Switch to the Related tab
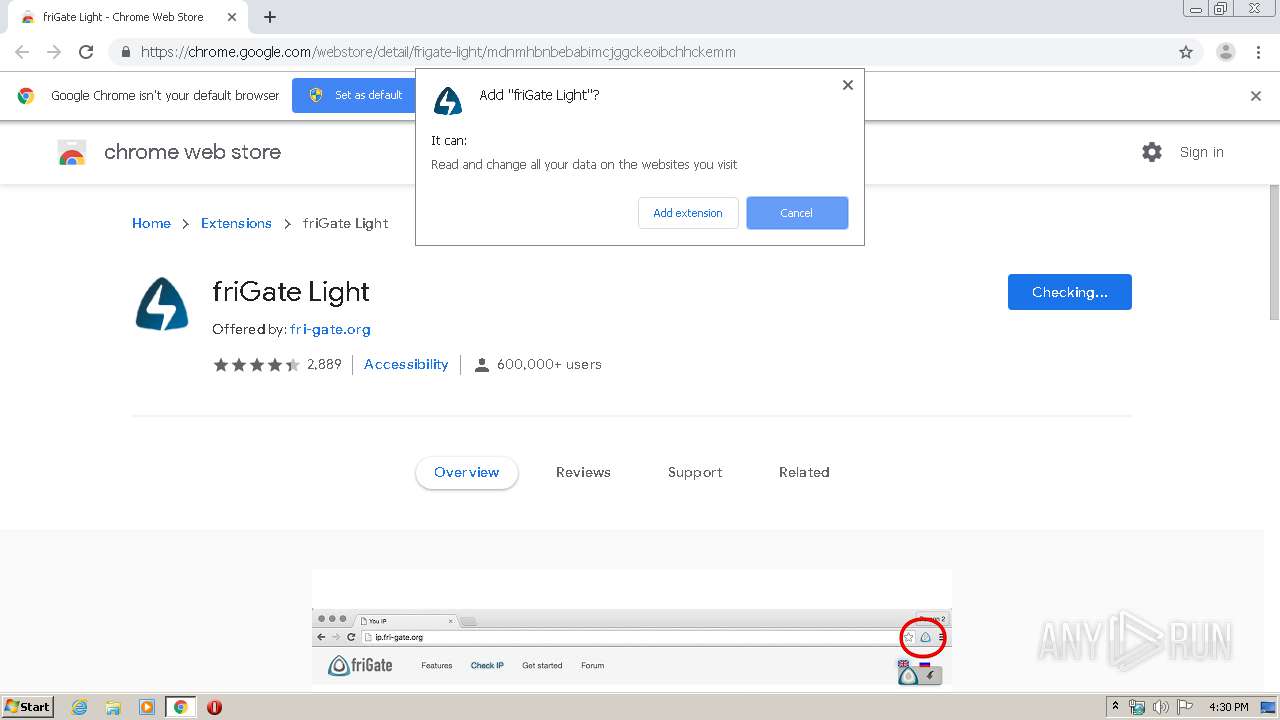This screenshot has height=720, width=1280. (804, 472)
